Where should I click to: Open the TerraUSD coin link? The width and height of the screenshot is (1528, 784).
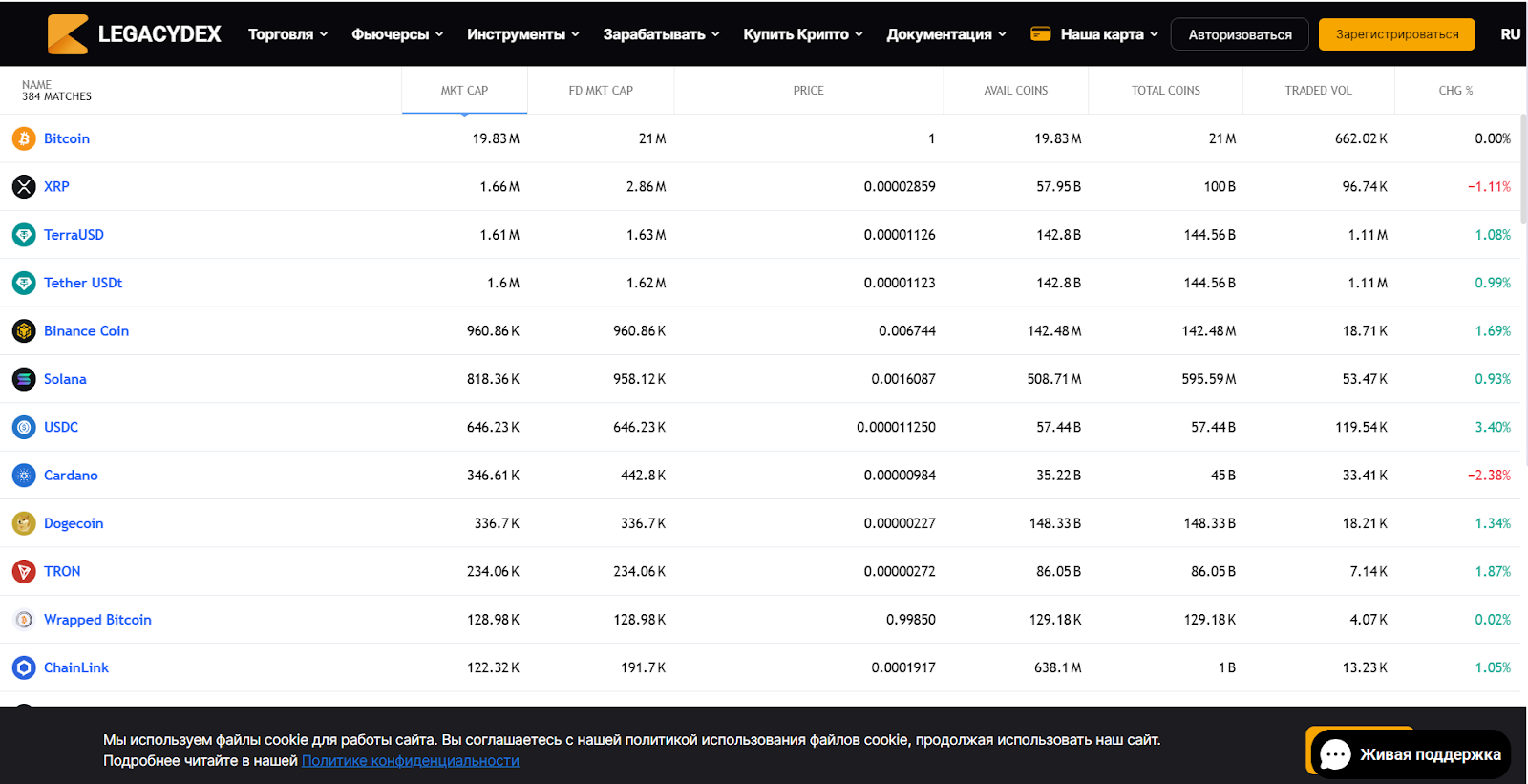pyautogui.click(x=74, y=235)
